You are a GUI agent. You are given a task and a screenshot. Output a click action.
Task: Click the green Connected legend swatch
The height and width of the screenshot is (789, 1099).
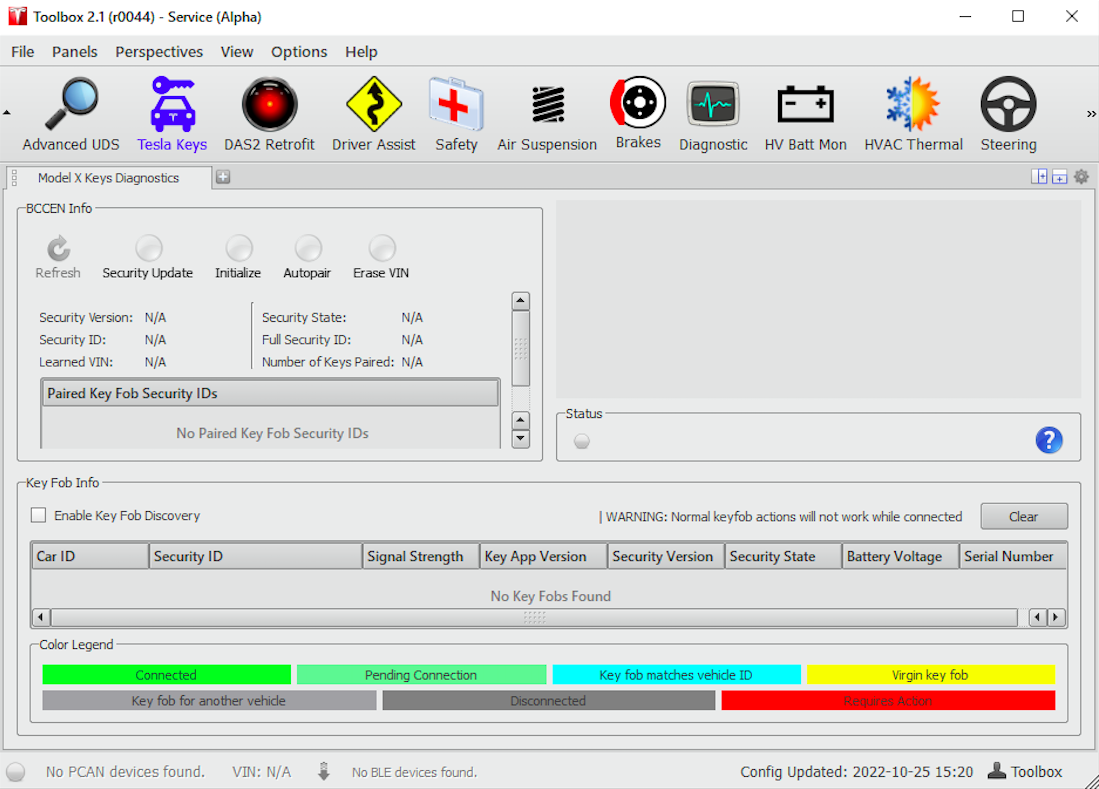coord(166,674)
